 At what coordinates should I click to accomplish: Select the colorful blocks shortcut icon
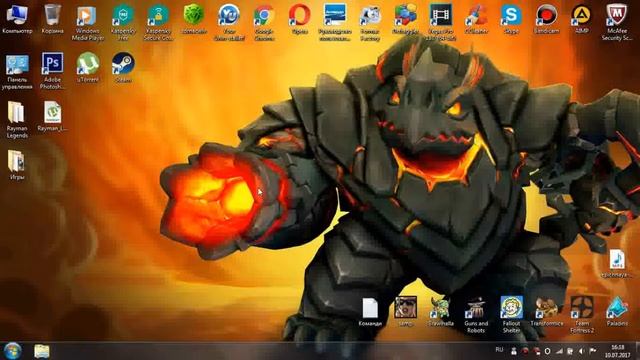pos(405,19)
